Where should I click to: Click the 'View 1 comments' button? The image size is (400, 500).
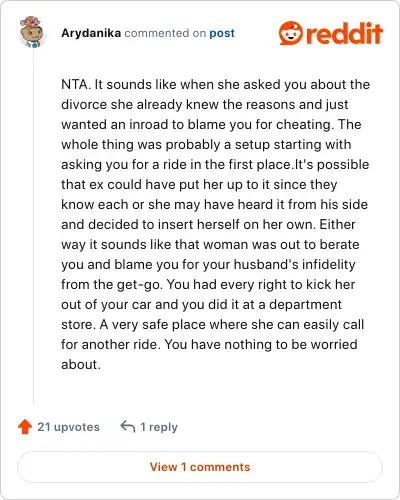pyautogui.click(x=200, y=467)
